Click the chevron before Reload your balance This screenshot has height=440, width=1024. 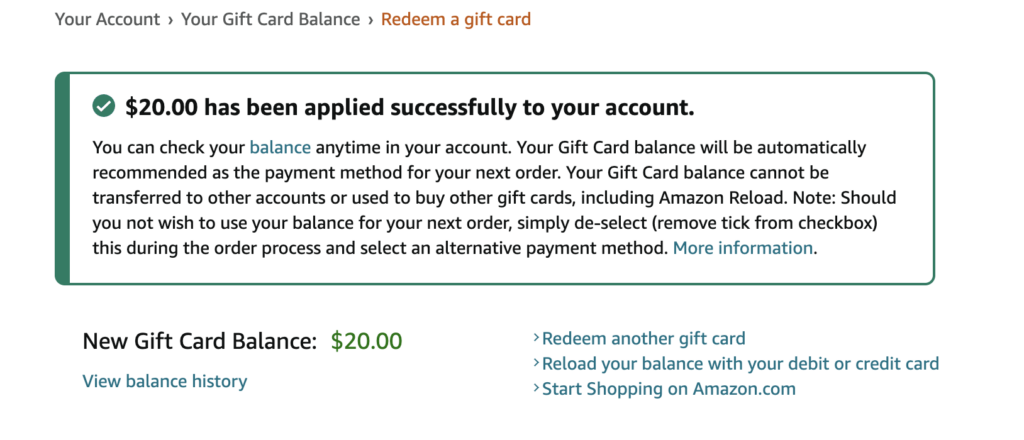537,364
